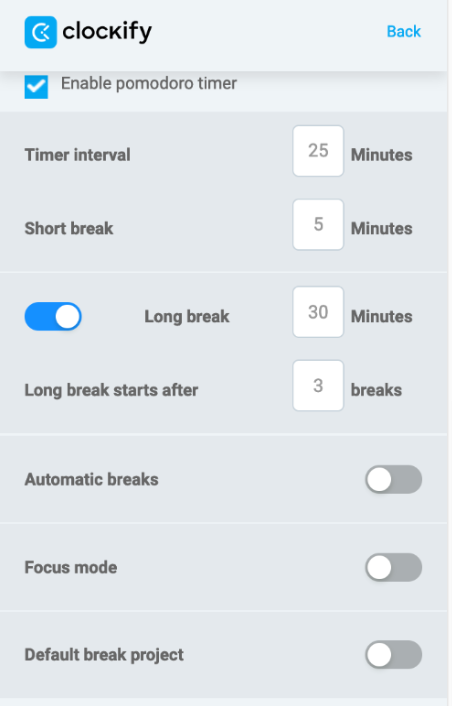Viewport: 452px width, 706px height.
Task: Click the Short break label
Action: click(x=69, y=228)
